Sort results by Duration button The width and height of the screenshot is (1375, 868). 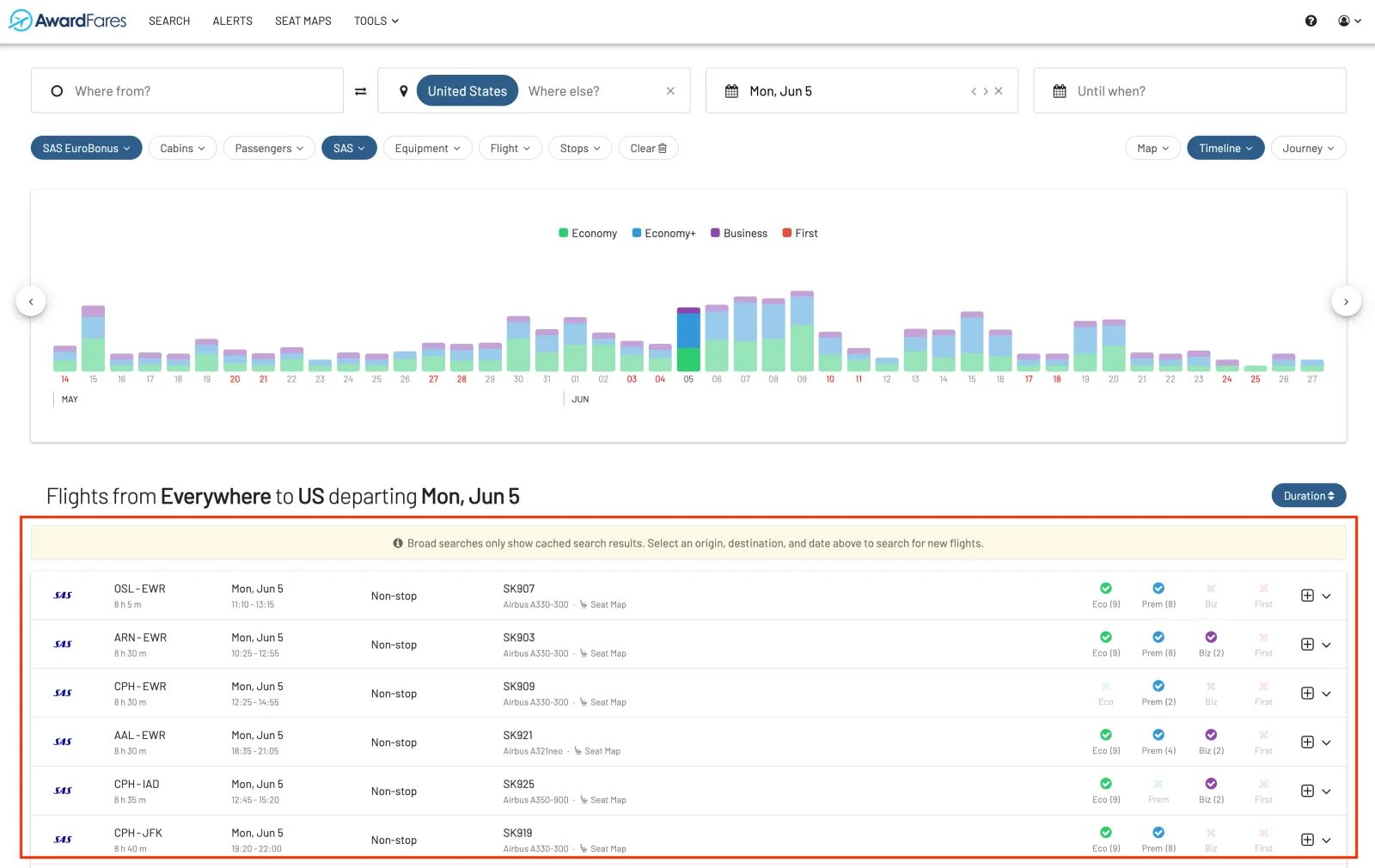pyautogui.click(x=1309, y=496)
